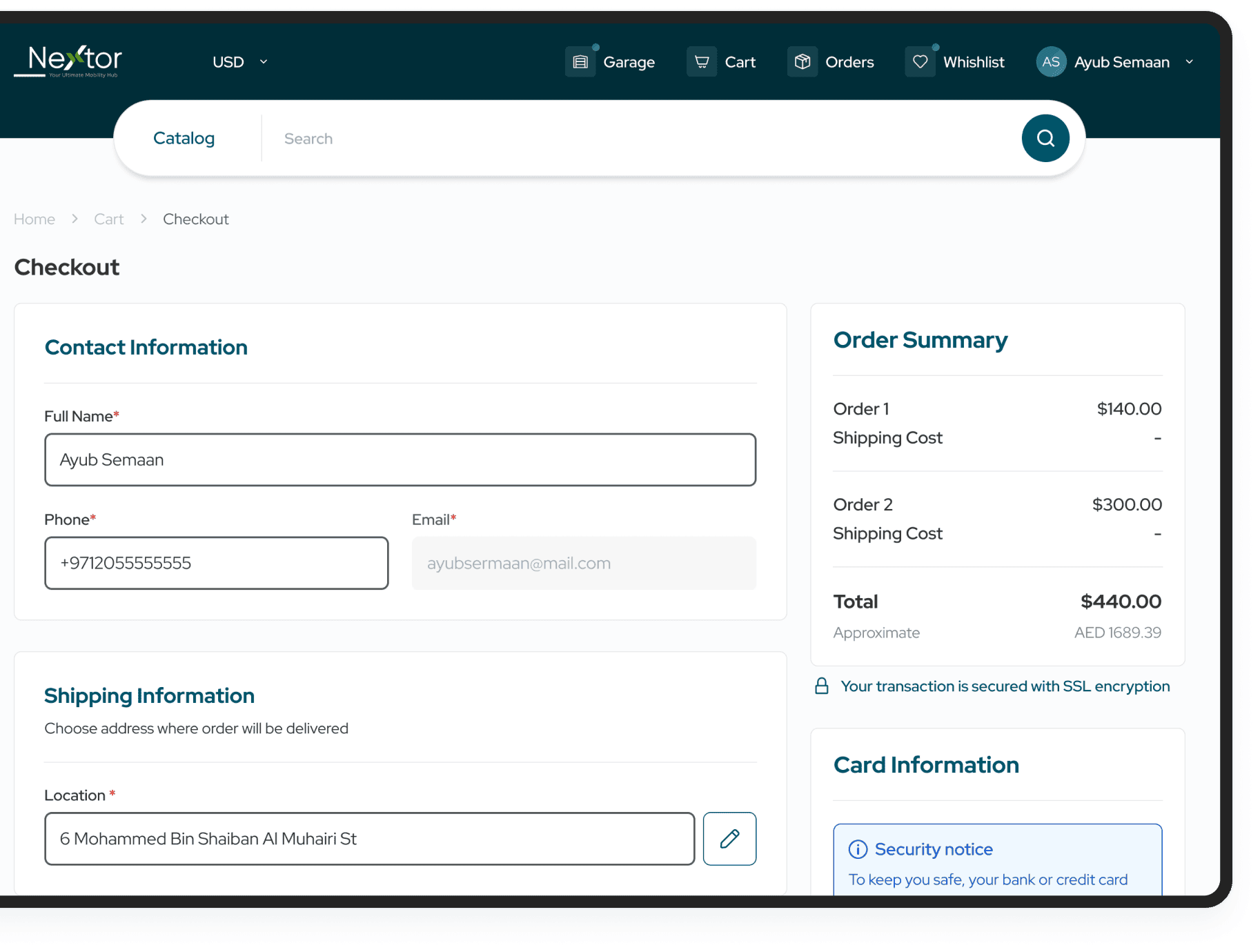Click the SSL encryption message text

[x=1005, y=686]
